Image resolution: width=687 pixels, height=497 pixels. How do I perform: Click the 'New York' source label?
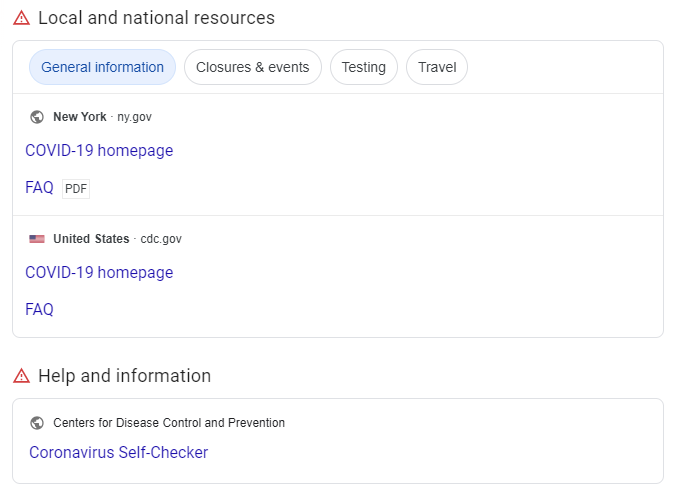point(80,117)
